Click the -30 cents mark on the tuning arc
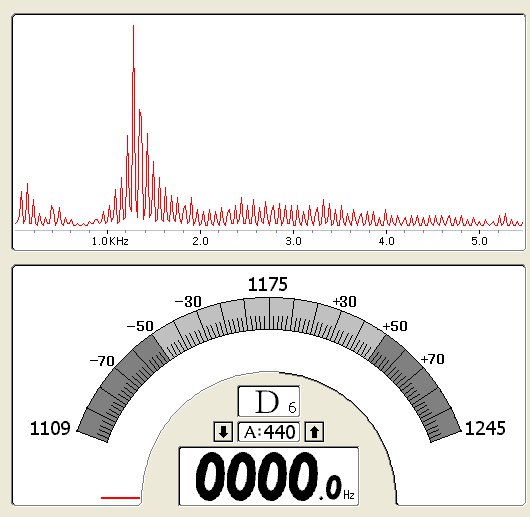 coord(188,302)
